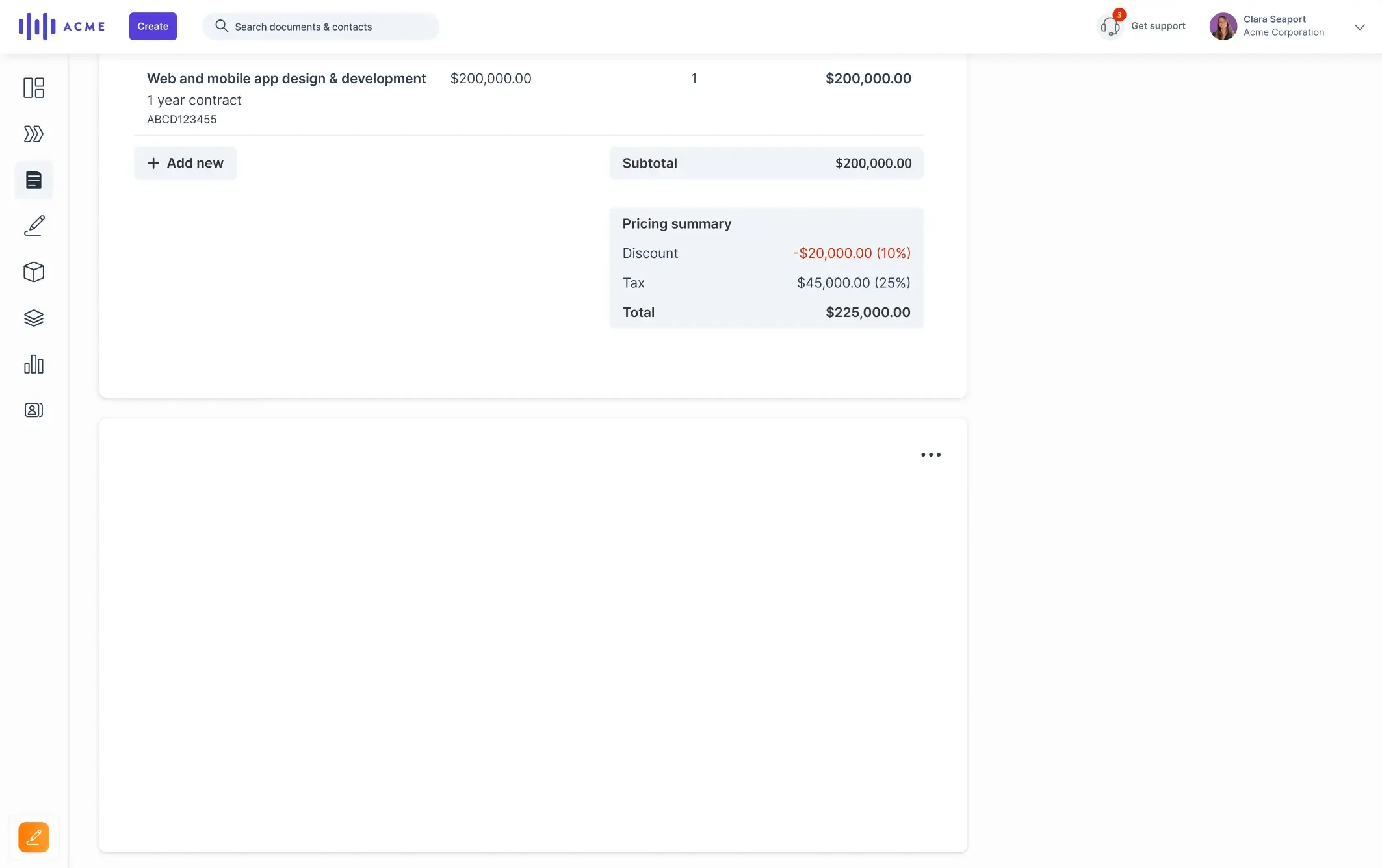Click the search documents & contacts field
Image resolution: width=1382 pixels, height=868 pixels.
[x=320, y=26]
